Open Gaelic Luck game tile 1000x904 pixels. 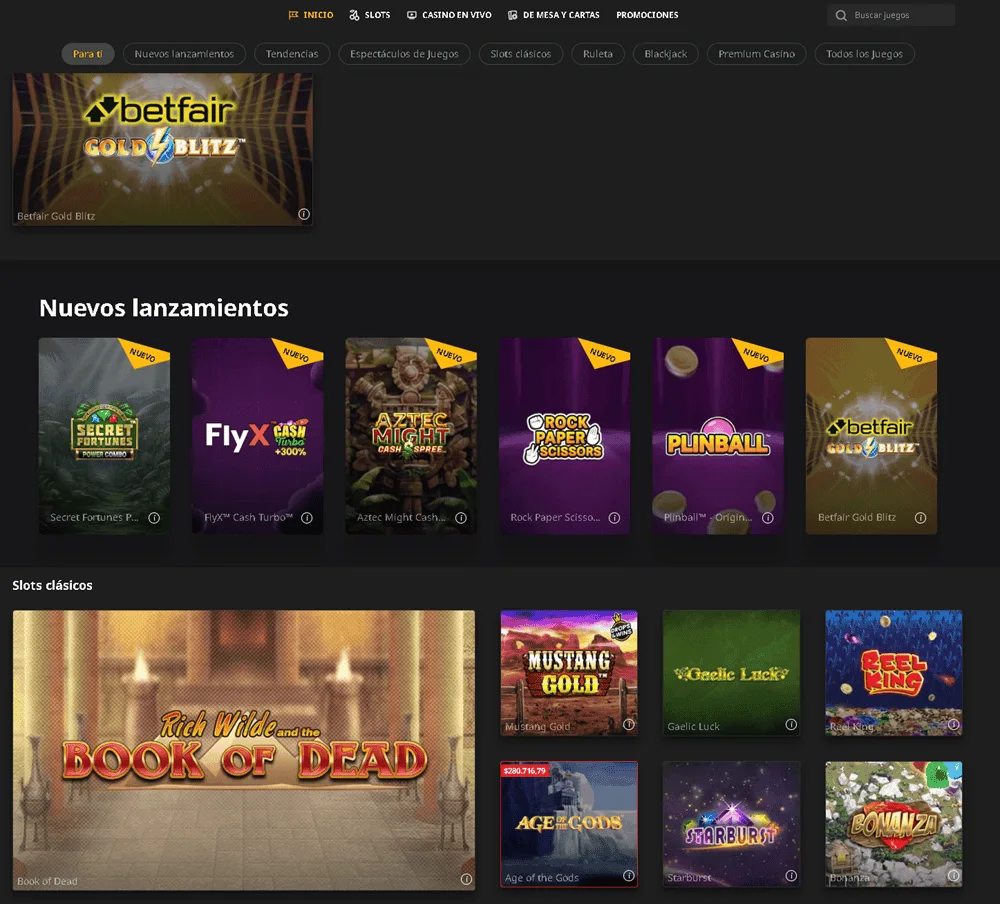732,672
